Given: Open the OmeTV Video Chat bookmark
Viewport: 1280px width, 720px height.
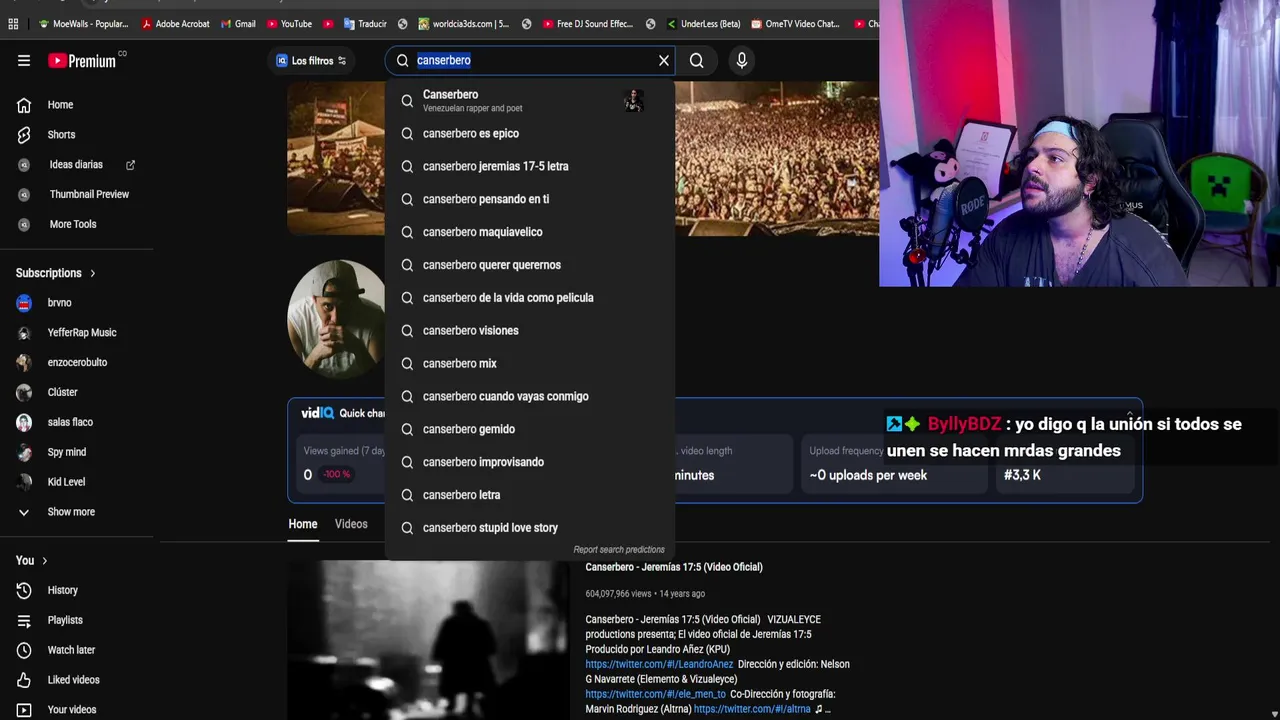Looking at the screenshot, I should point(795,24).
